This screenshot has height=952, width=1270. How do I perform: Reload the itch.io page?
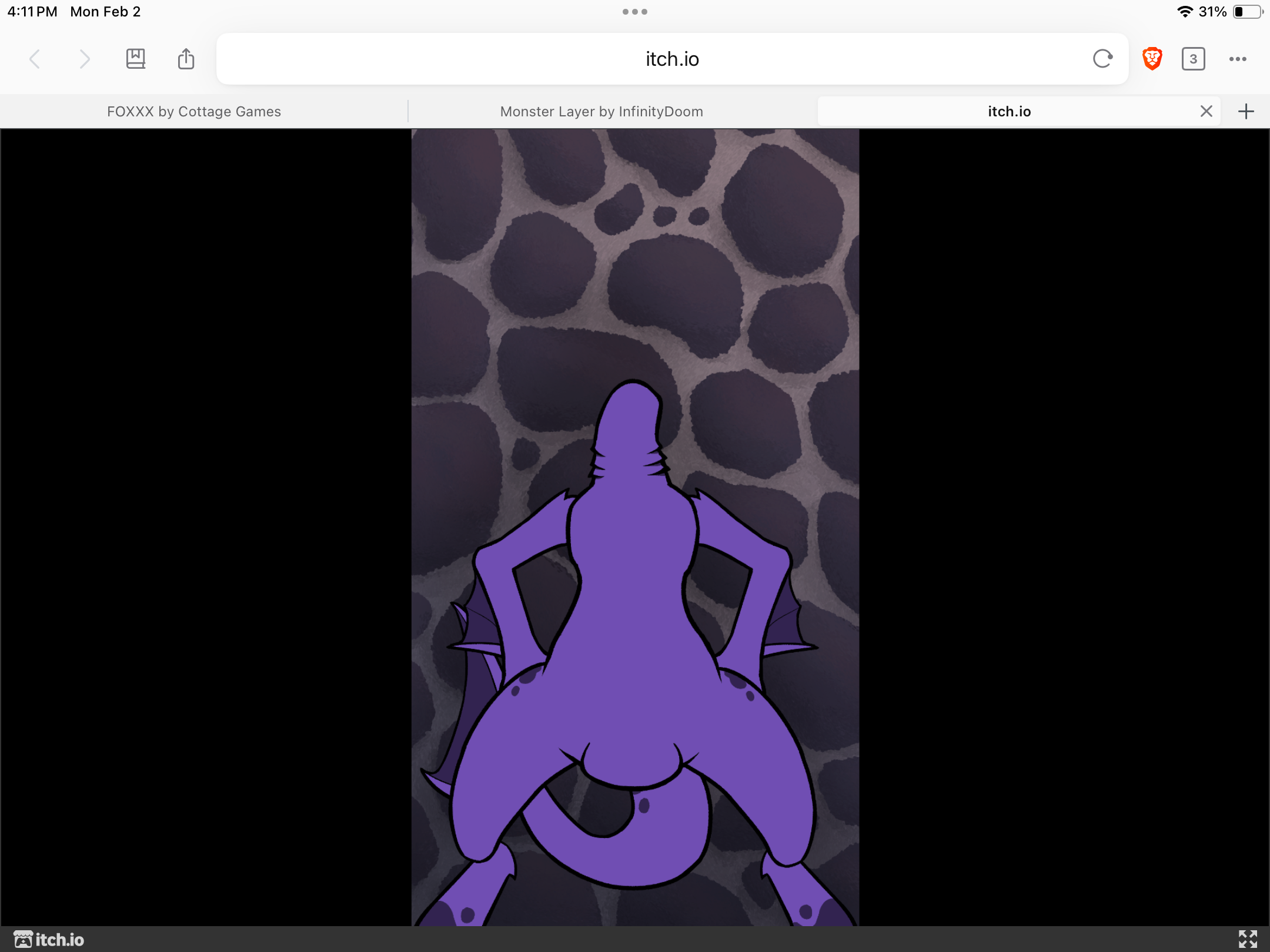click(x=1102, y=59)
